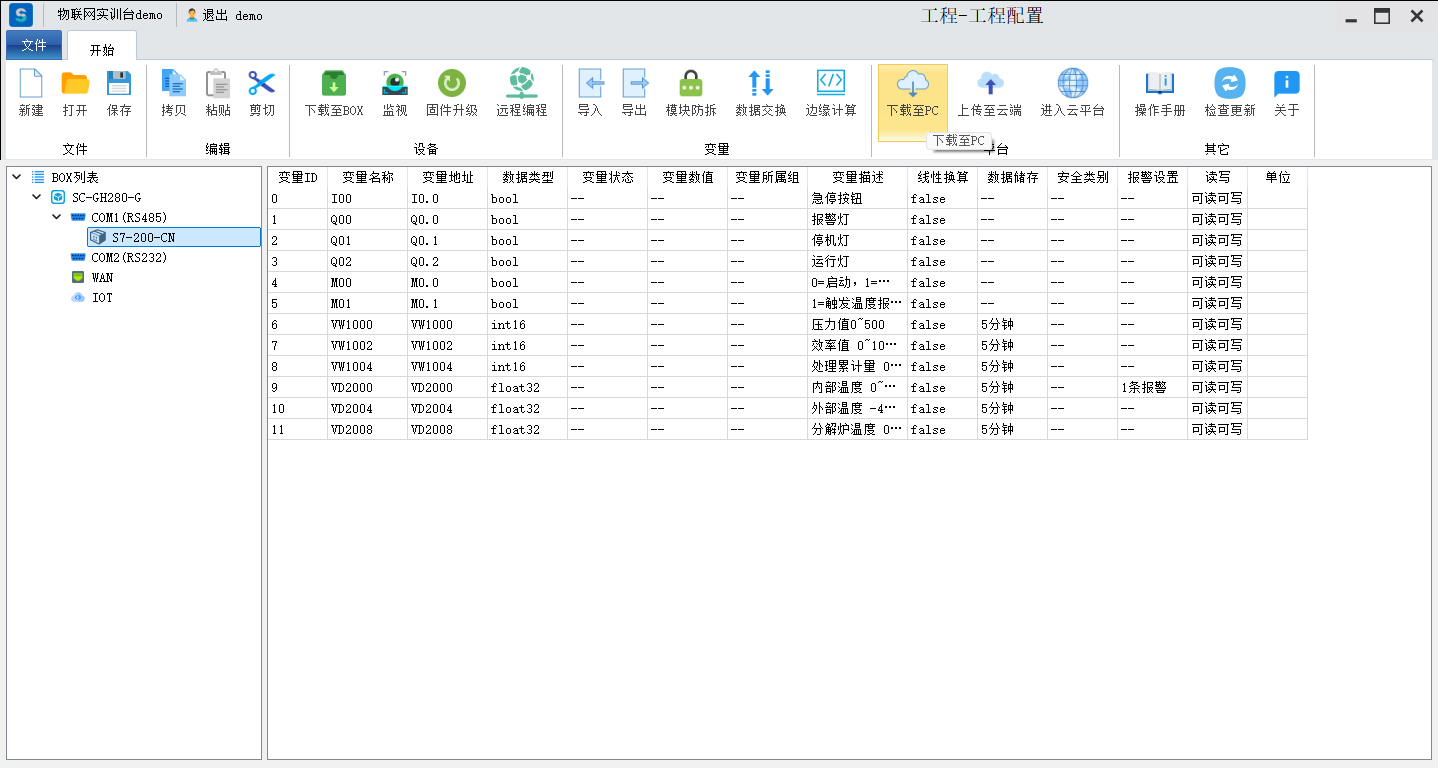Enter the cloud platform 进入云平台
This screenshot has height=768, width=1438.
1072,94
